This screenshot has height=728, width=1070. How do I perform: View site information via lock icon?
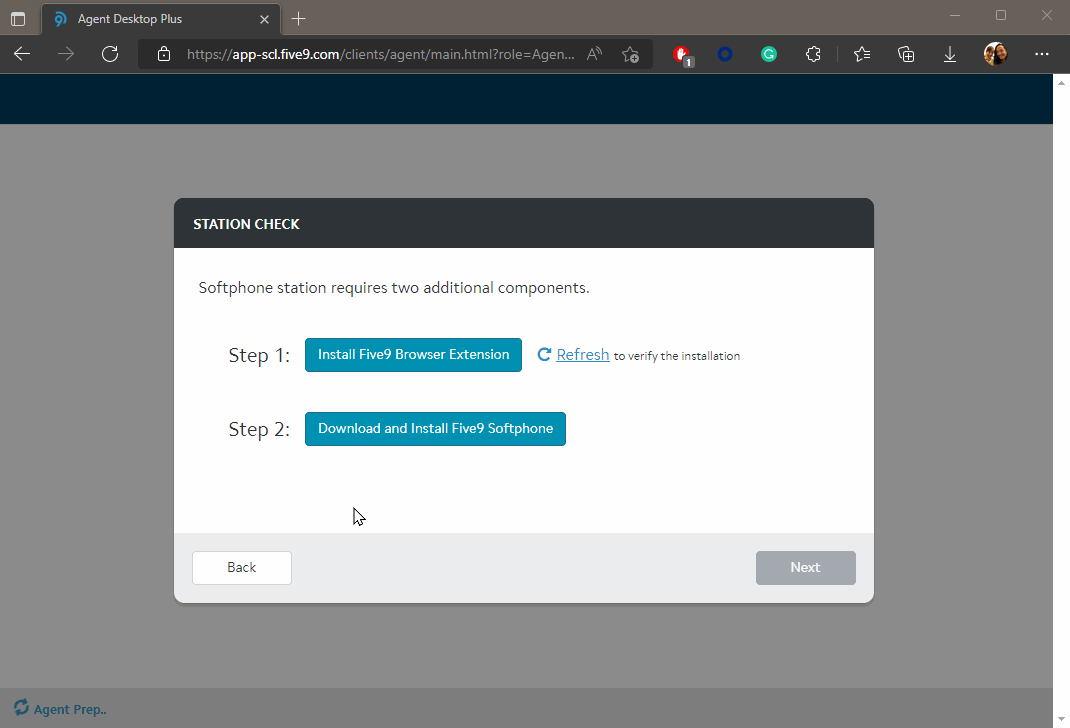[164, 54]
